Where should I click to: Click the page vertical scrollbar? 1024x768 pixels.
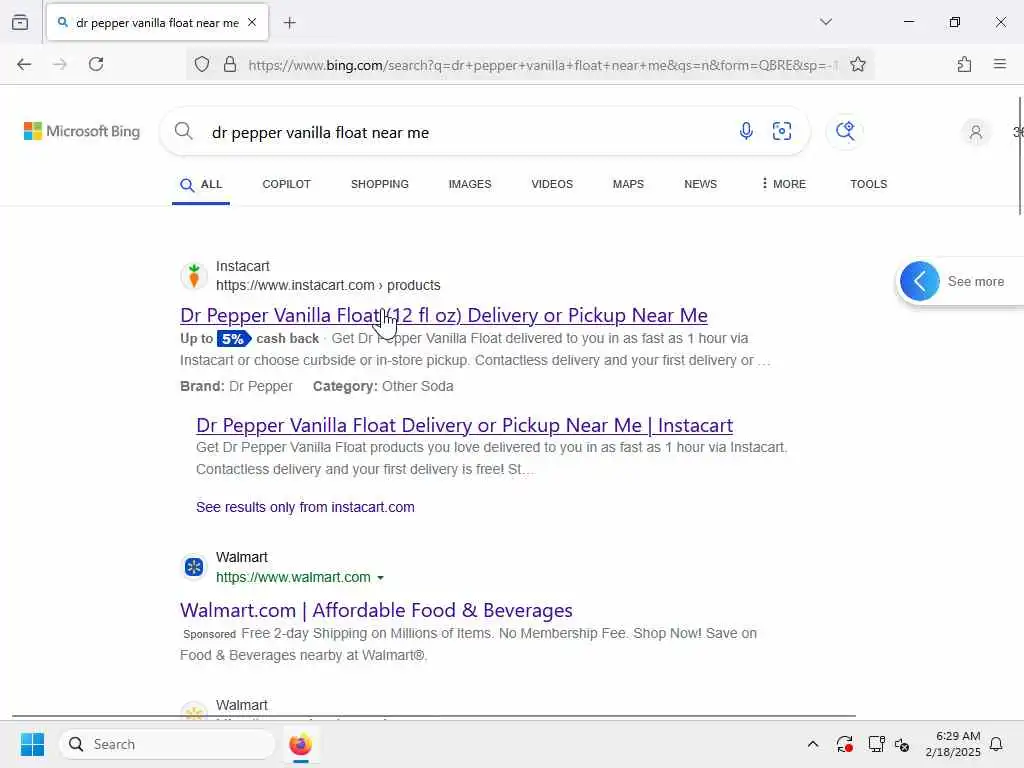(1020, 155)
